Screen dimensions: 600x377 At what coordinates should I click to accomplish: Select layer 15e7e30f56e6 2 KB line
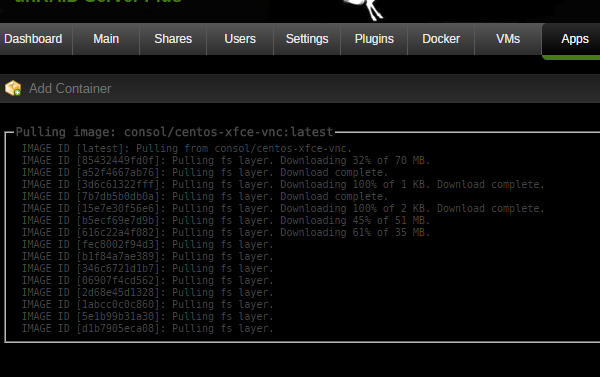tap(283, 209)
